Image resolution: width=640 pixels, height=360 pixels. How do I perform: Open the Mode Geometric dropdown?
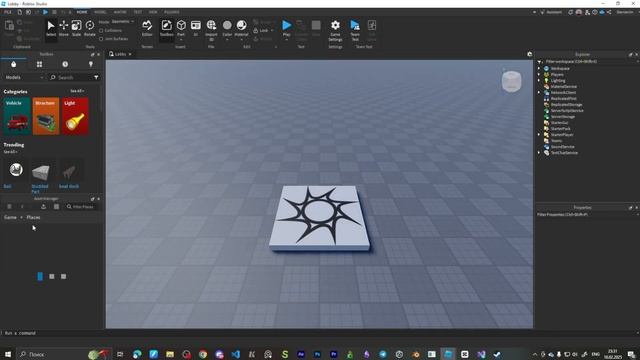point(123,22)
